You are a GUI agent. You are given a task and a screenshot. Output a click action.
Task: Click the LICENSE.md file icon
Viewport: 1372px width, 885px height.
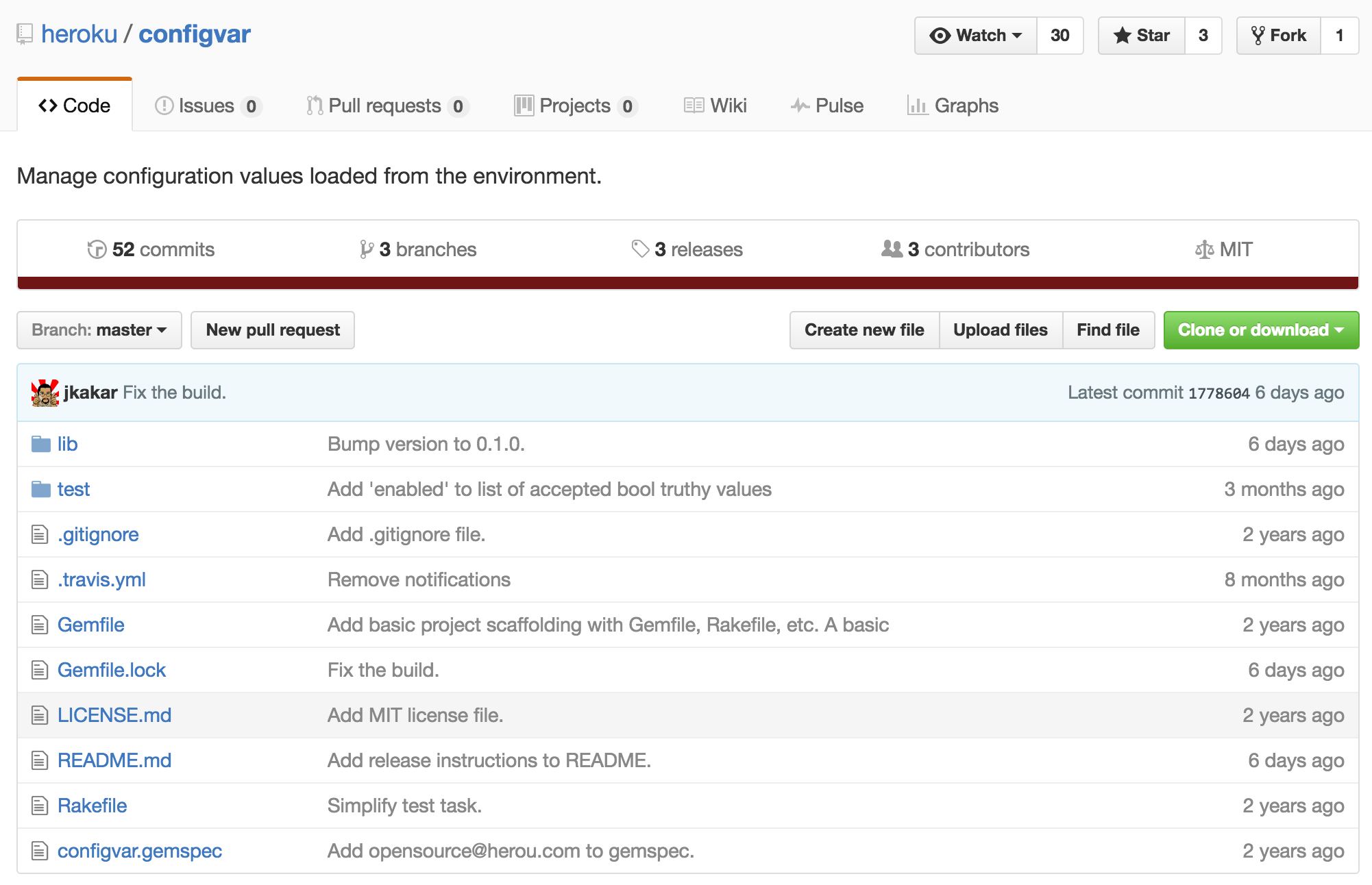click(40, 715)
